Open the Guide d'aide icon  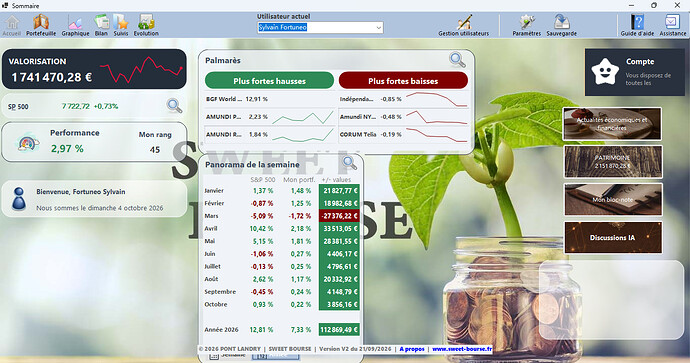click(x=637, y=26)
